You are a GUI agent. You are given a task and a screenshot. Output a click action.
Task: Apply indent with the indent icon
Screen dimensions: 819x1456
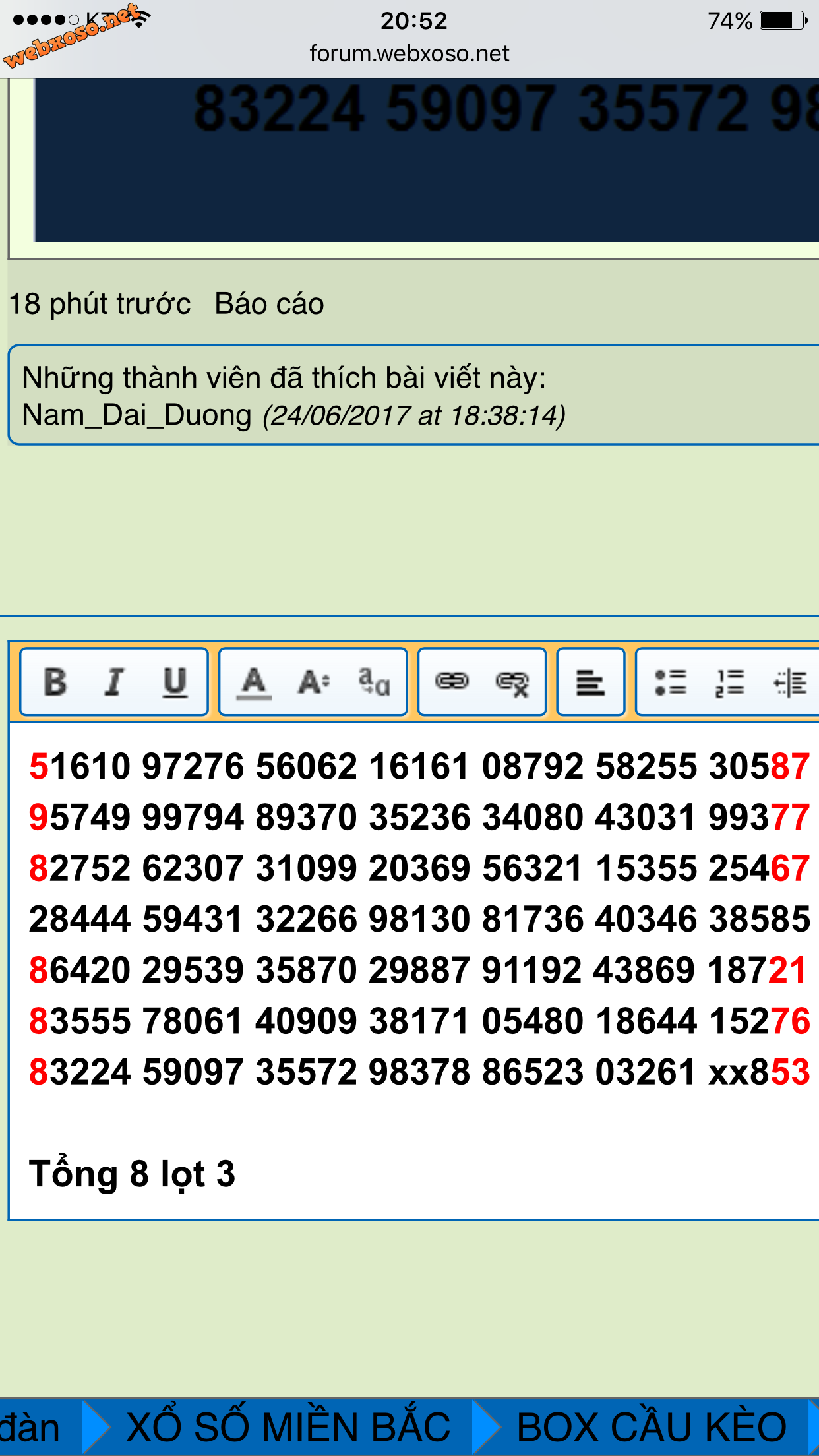click(790, 682)
